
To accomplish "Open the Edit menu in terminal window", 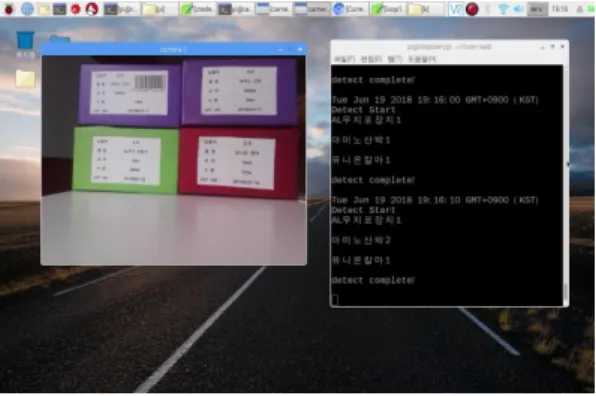I will 371,59.
